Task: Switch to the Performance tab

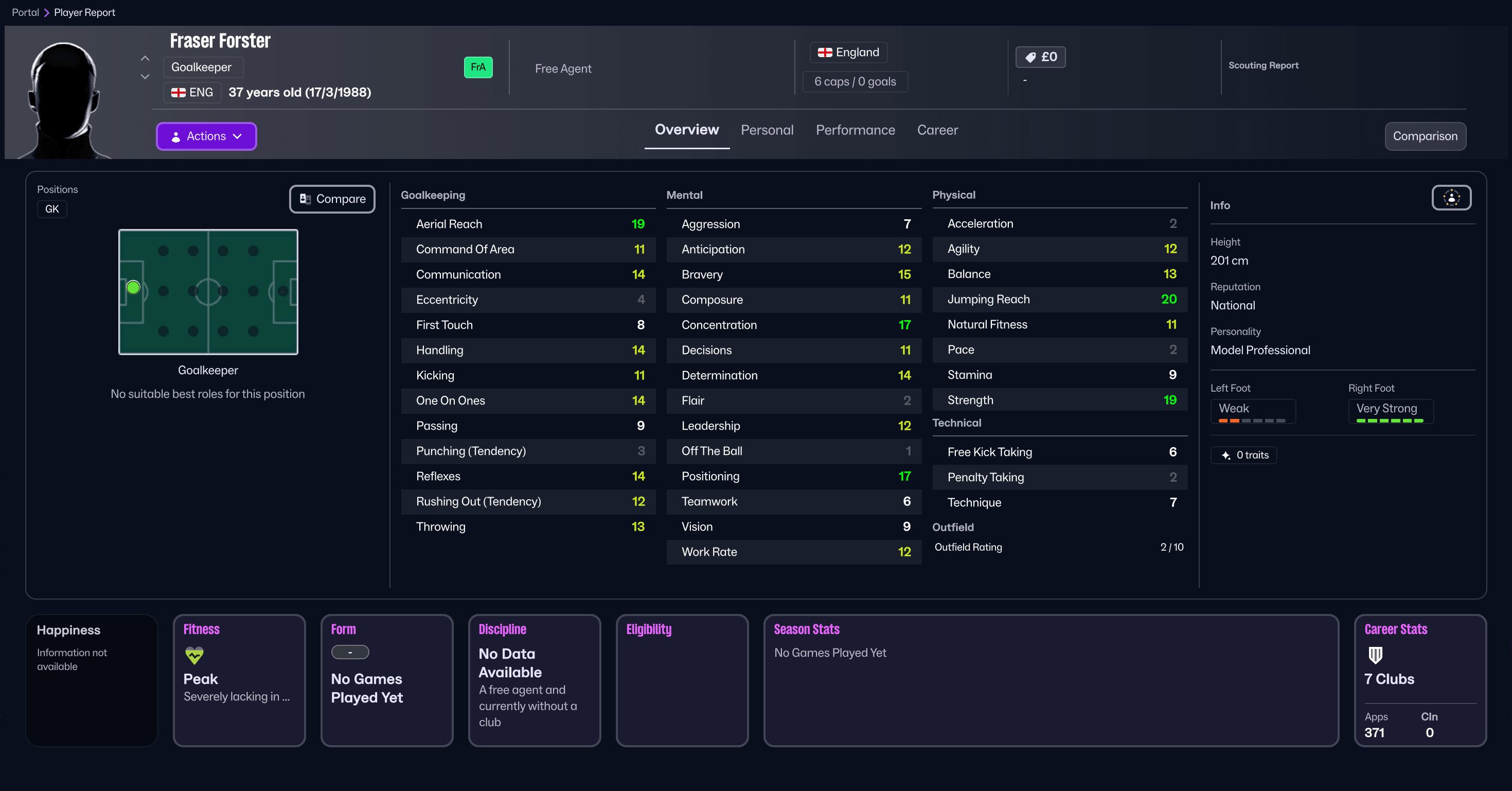Action: click(855, 130)
